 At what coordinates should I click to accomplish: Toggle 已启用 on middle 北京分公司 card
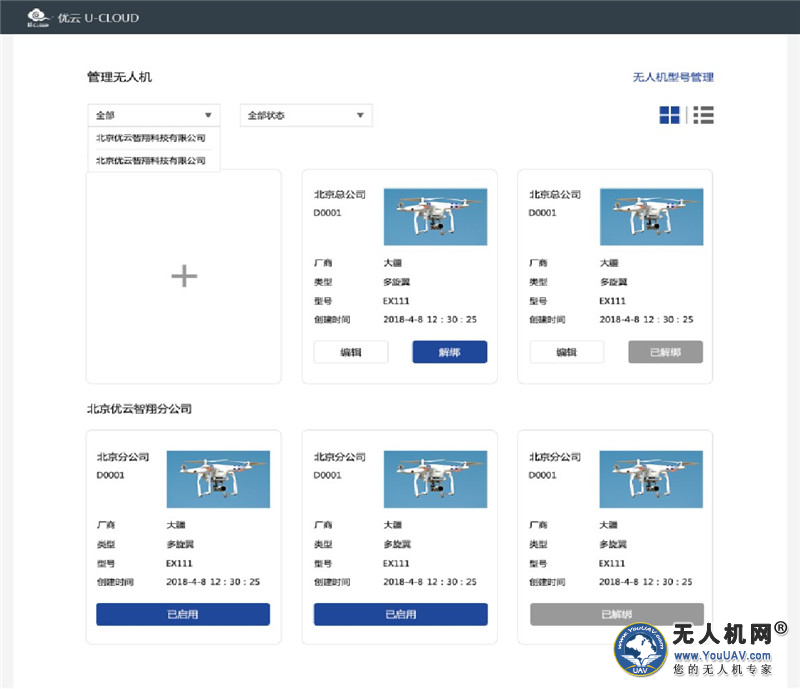click(x=400, y=614)
